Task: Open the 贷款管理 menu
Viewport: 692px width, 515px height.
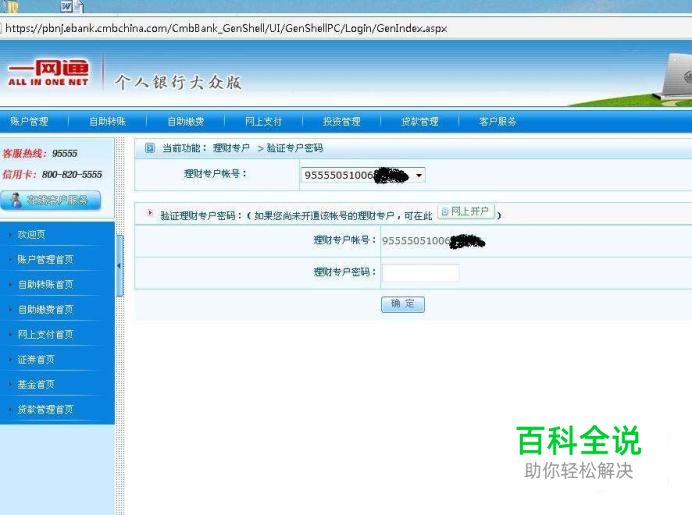Action: (x=420, y=121)
